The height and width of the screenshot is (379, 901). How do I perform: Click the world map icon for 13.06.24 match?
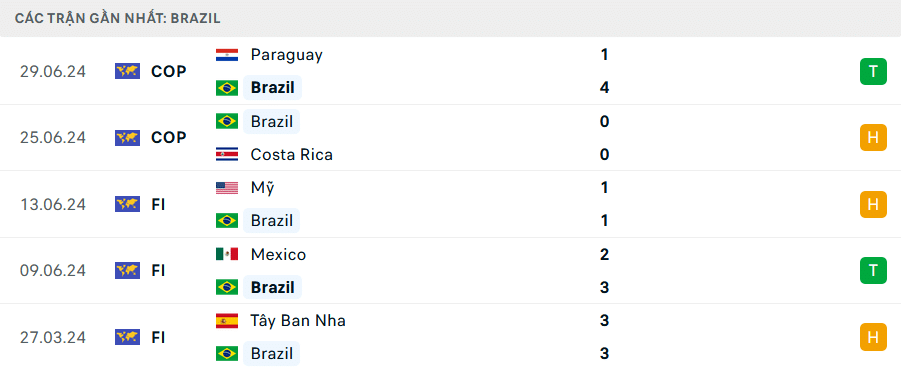coord(128,204)
